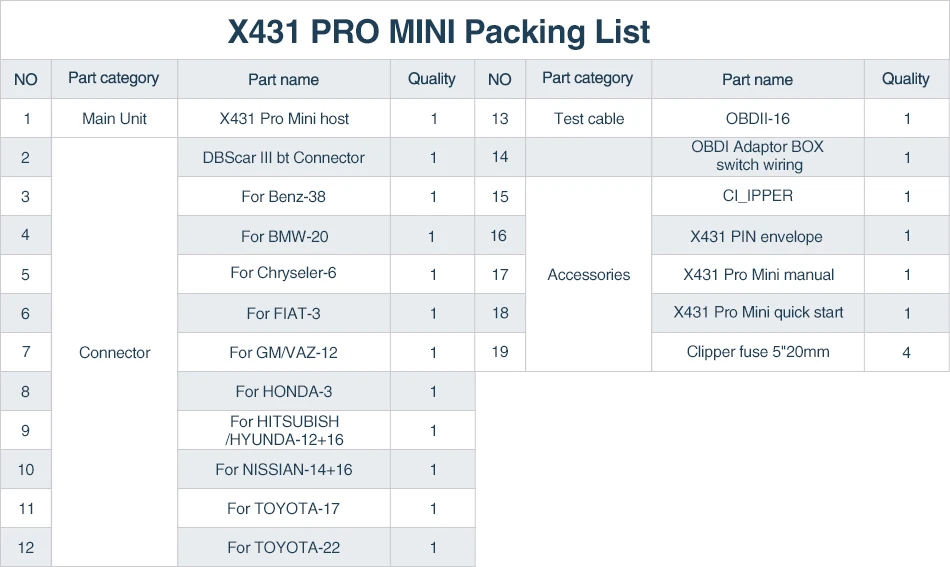Click the X431 PIN envelope cell
The height and width of the screenshot is (567, 950).
757,236
